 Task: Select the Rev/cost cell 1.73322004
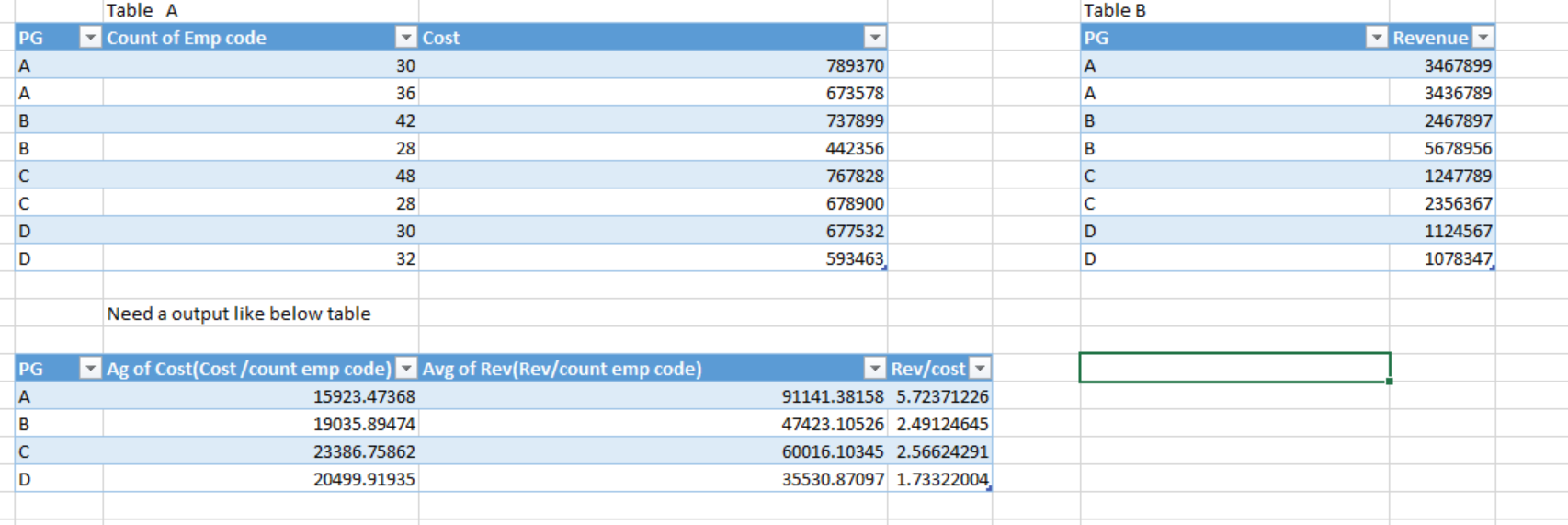pos(940,479)
